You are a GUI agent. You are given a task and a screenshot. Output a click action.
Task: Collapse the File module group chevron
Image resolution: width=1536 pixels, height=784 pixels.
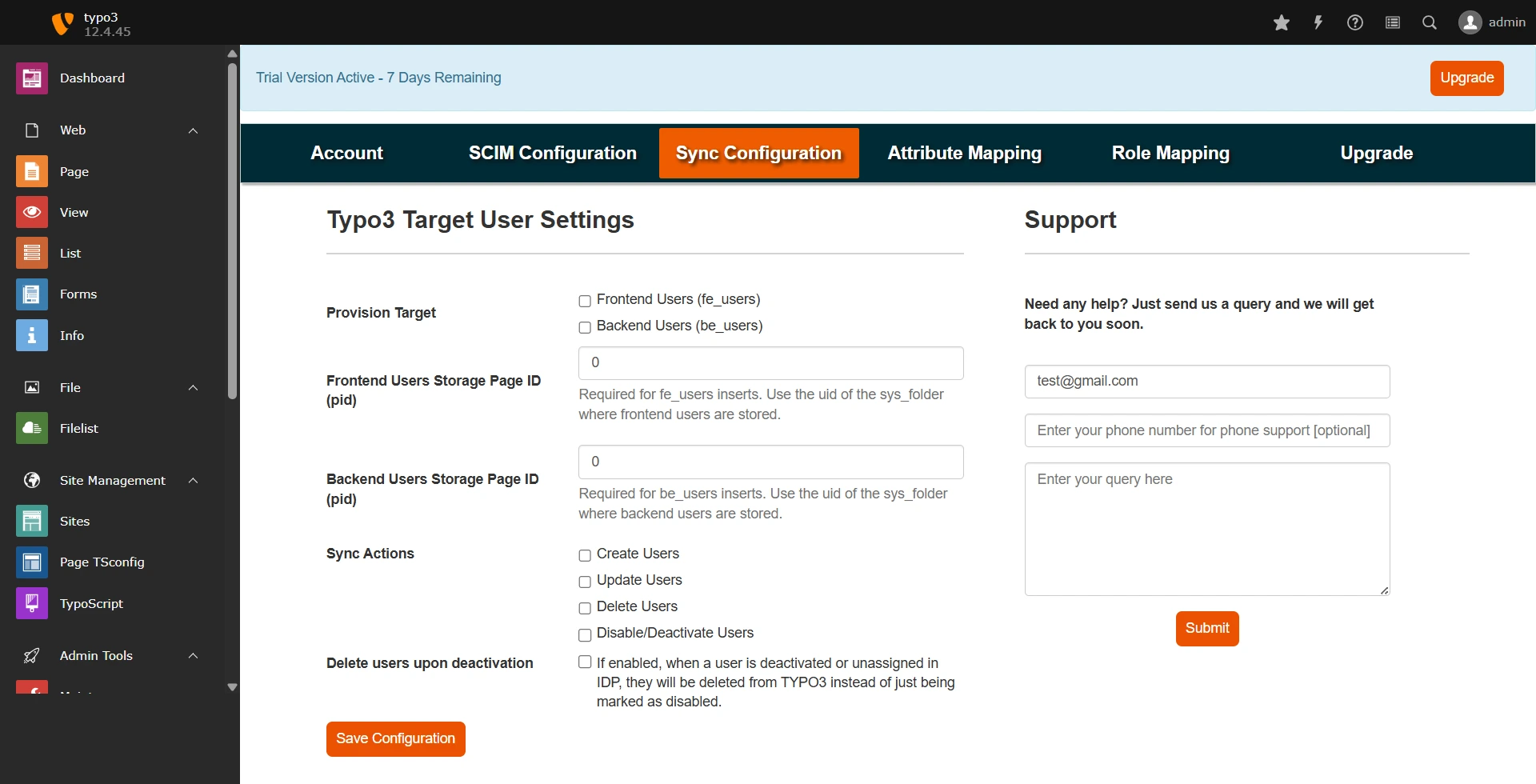193,387
